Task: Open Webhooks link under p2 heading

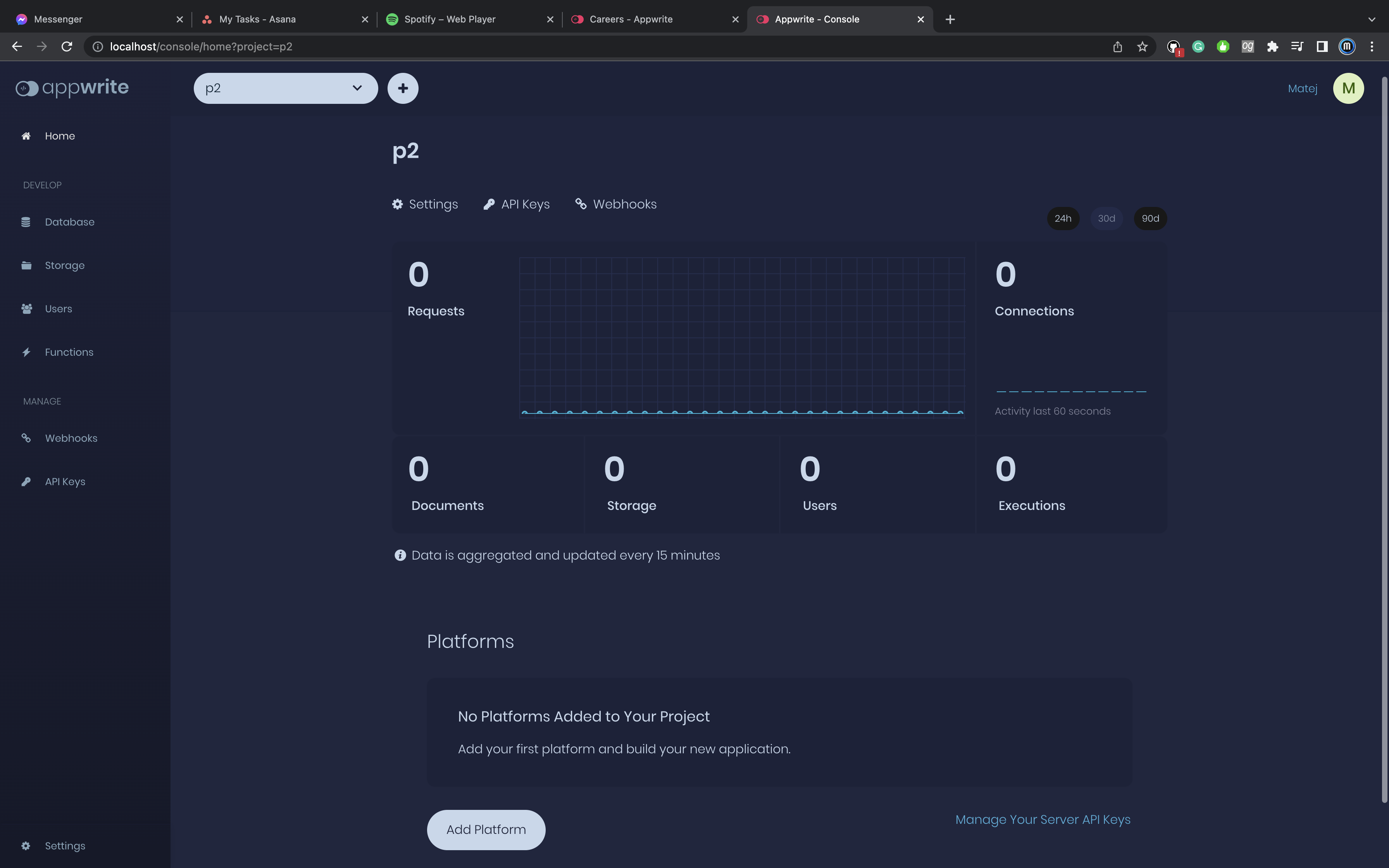Action: tap(616, 204)
